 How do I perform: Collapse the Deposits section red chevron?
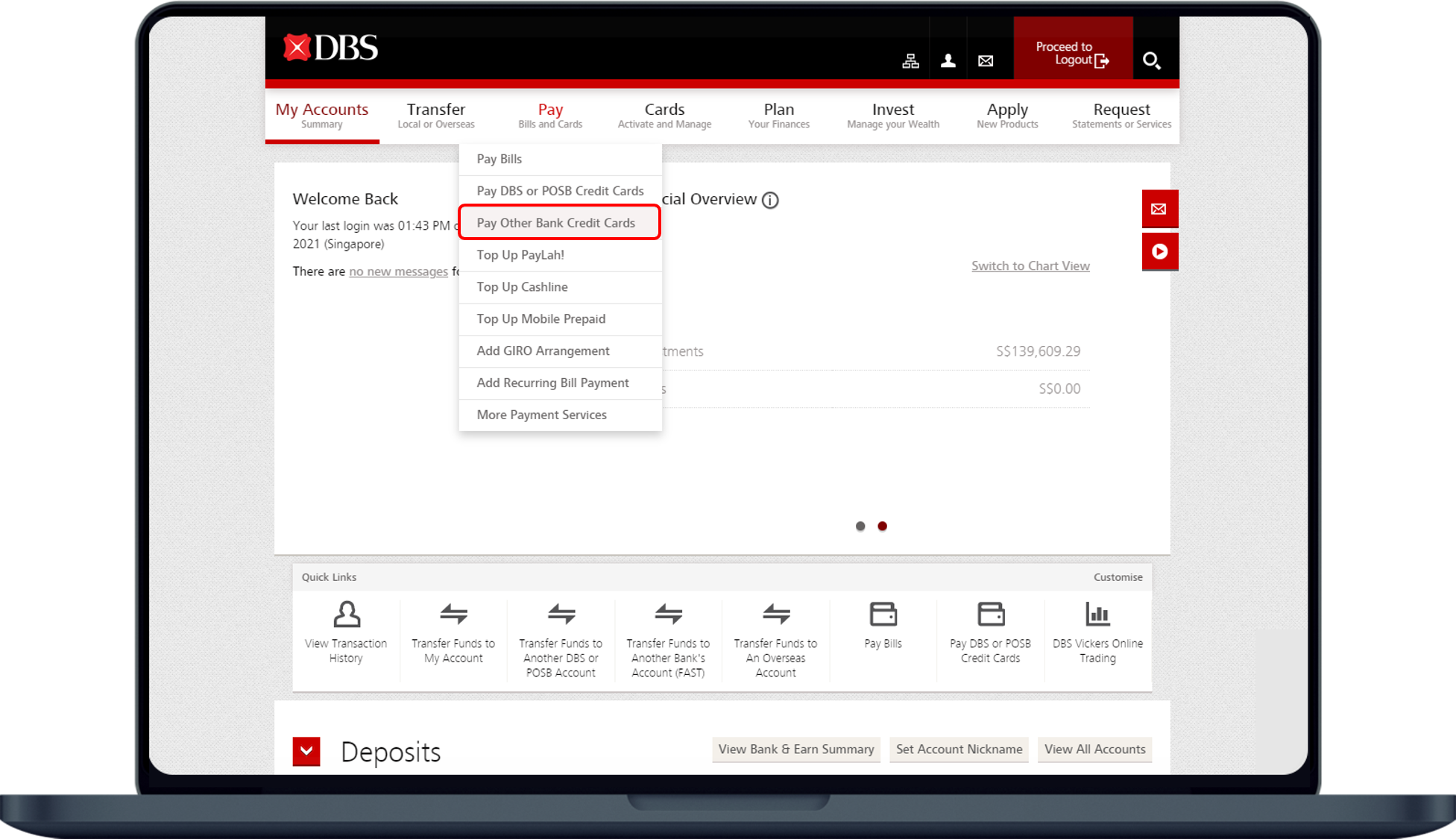306,751
